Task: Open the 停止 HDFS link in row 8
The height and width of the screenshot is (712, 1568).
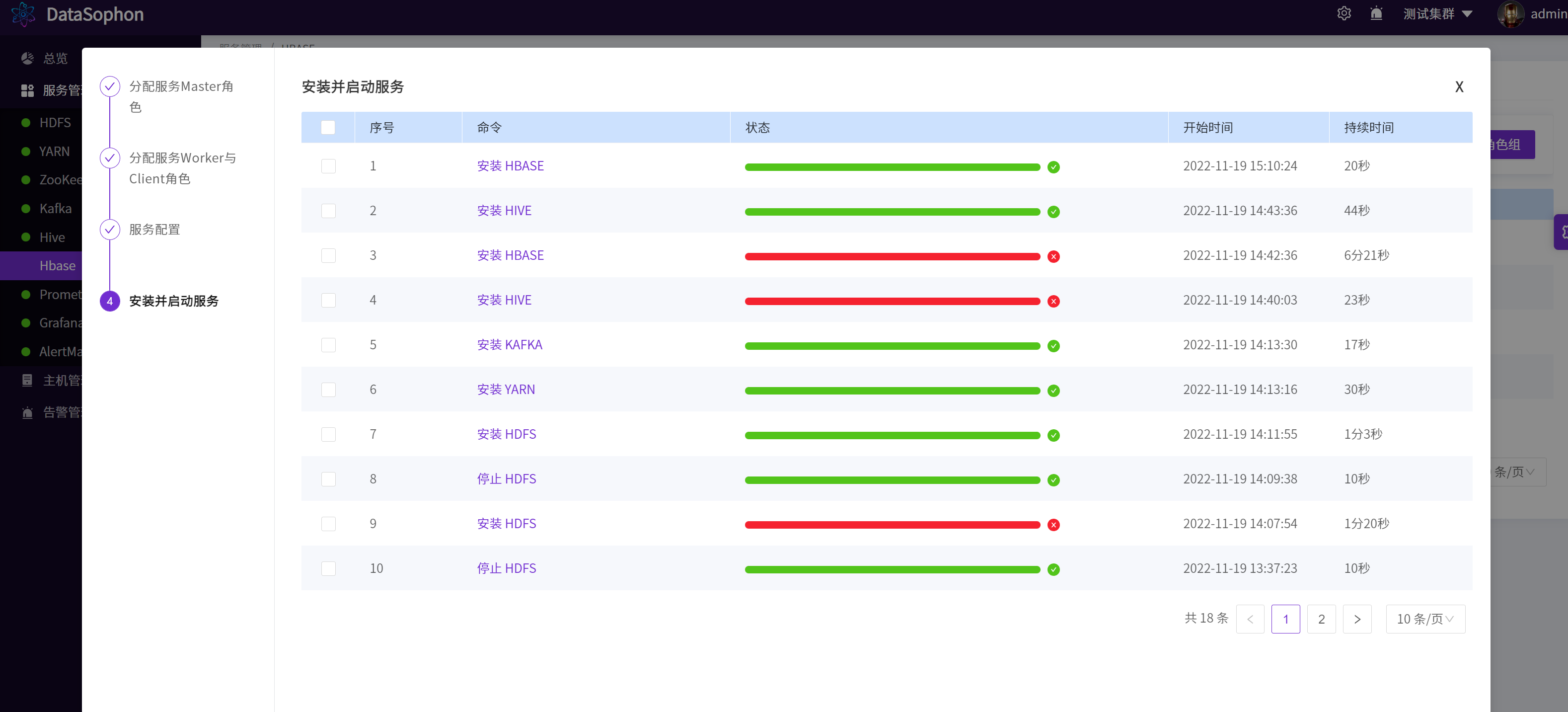Action: [507, 479]
